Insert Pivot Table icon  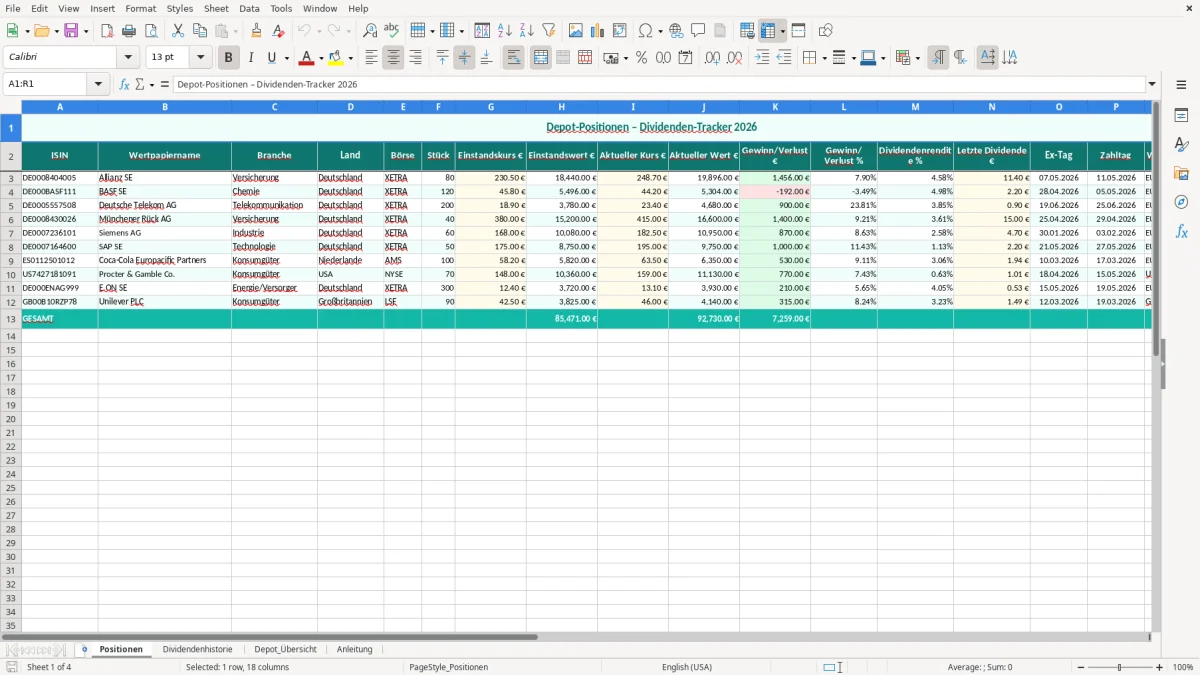(x=620, y=31)
